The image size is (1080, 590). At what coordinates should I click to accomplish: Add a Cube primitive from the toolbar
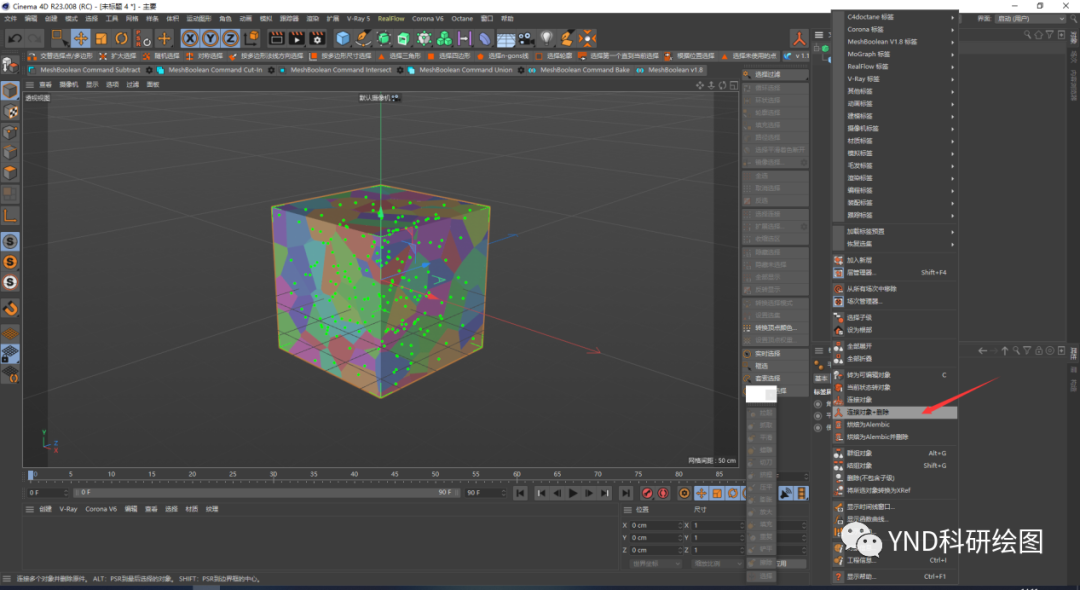pyautogui.click(x=342, y=39)
